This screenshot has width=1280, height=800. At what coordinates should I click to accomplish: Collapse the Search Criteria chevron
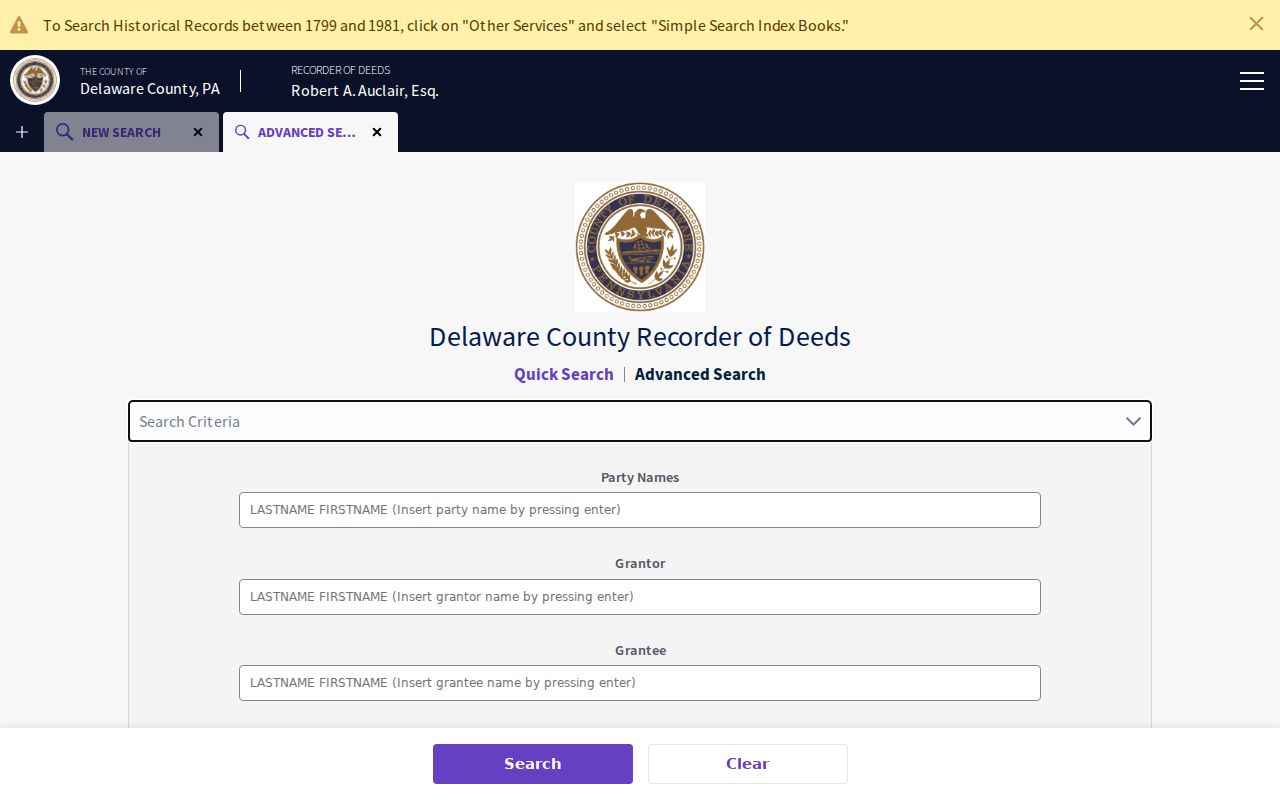click(1133, 421)
